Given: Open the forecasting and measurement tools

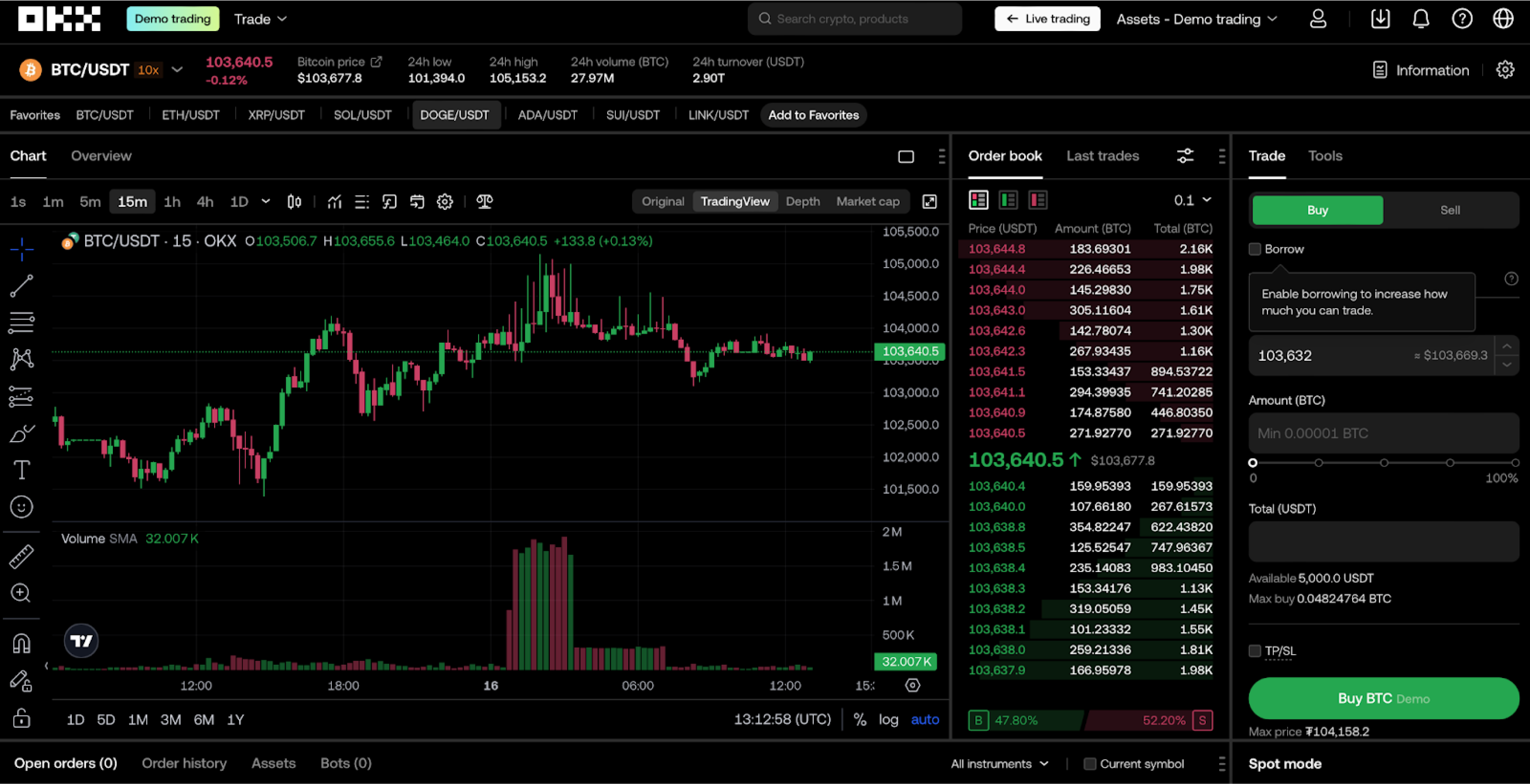Looking at the screenshot, I should click(21, 396).
